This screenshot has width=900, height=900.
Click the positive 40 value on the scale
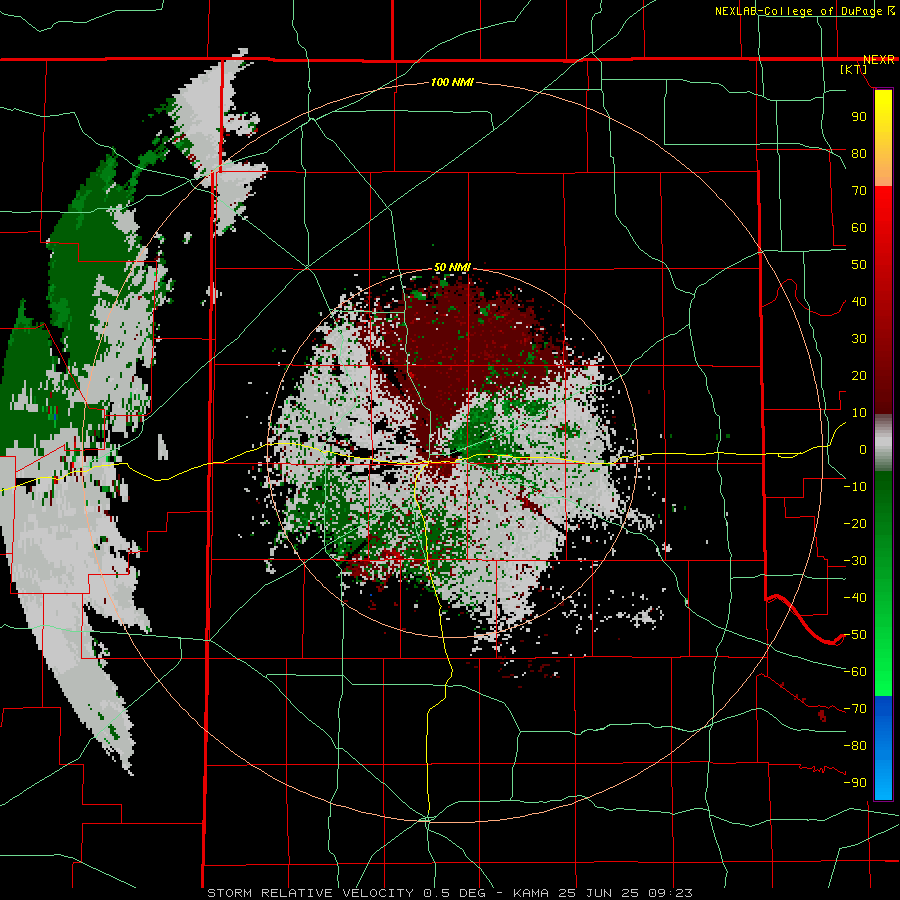[x=859, y=301]
